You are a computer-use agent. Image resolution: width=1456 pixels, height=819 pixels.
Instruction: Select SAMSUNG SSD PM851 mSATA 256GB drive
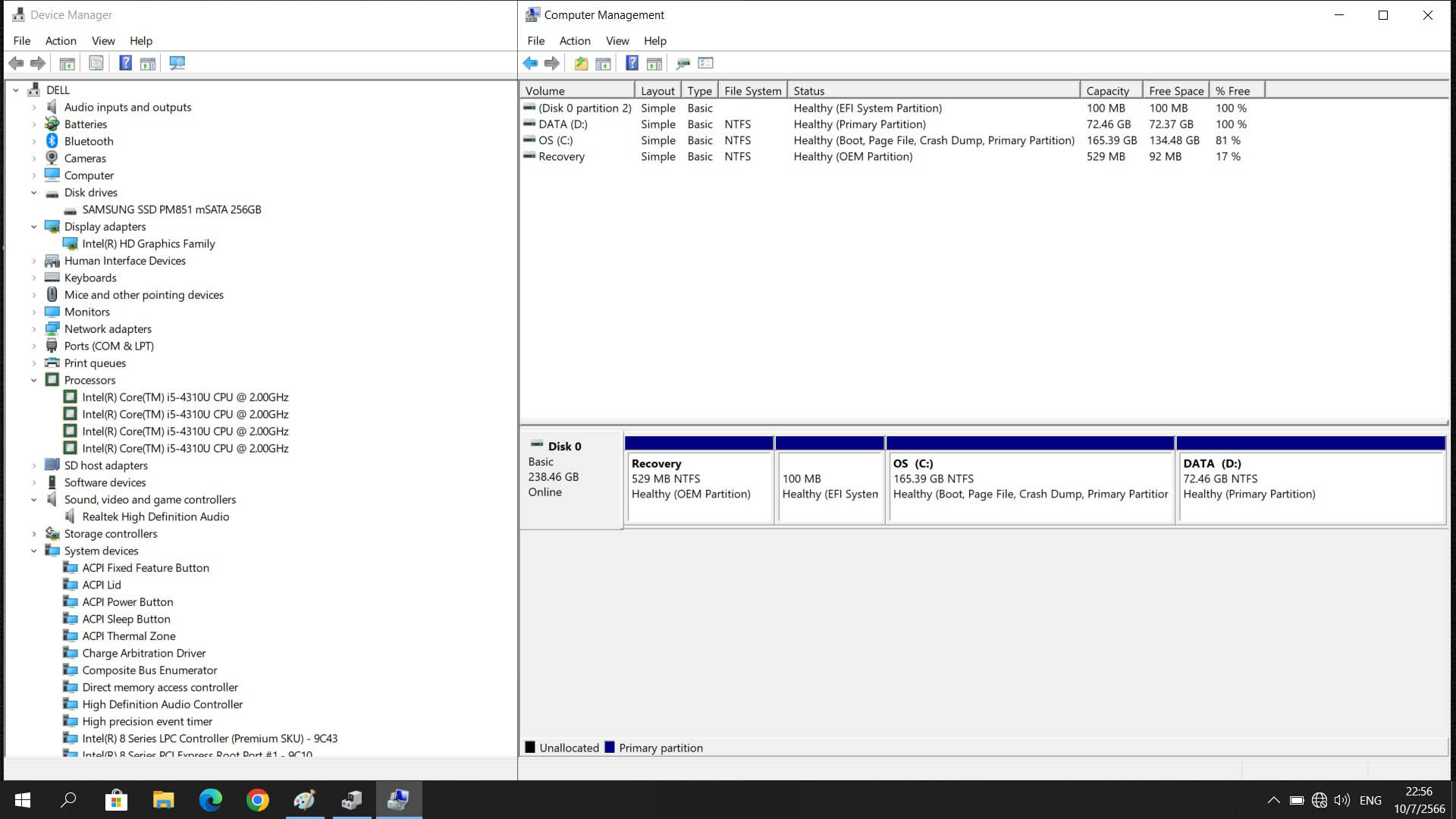pos(171,209)
